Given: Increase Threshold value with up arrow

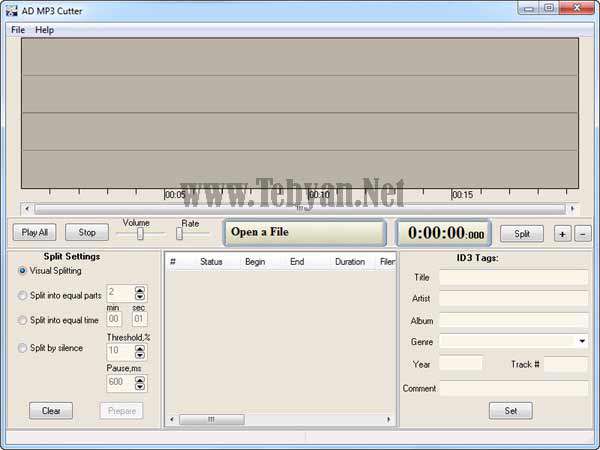Looking at the screenshot, I should pyautogui.click(x=140, y=348).
